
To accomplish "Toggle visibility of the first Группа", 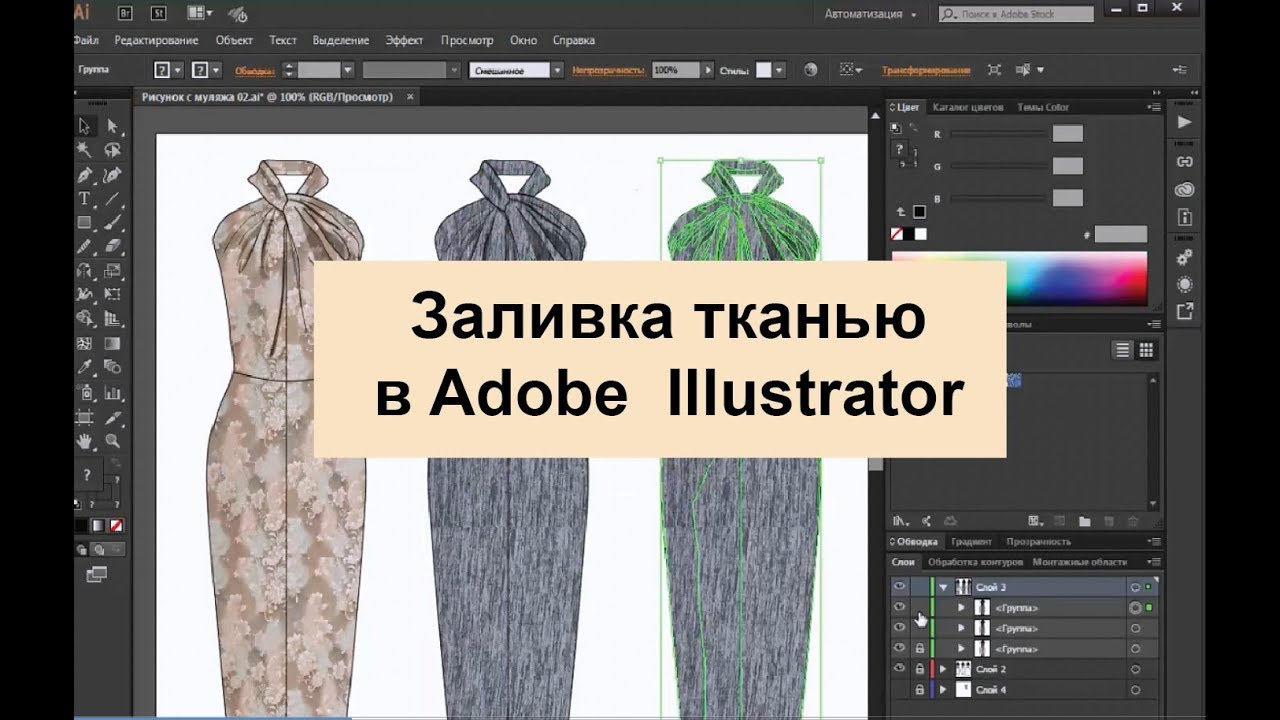I will (898, 606).
